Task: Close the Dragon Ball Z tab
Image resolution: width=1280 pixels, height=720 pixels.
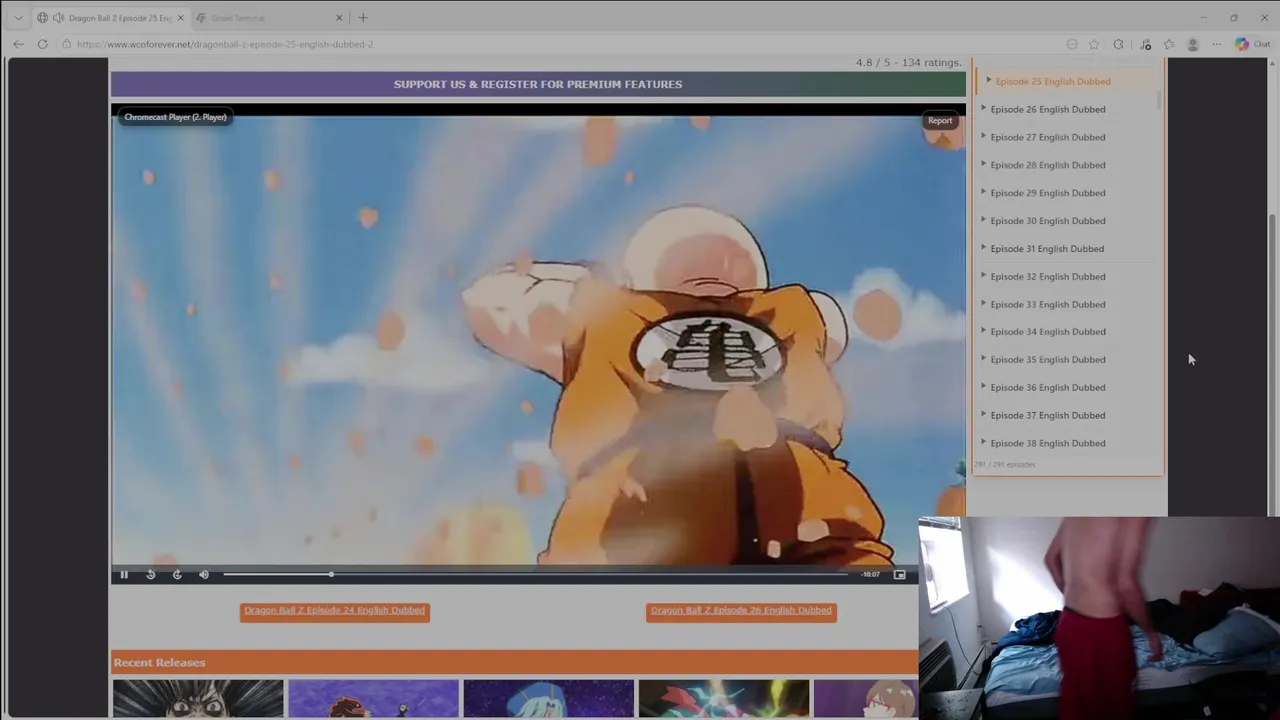Action: 180,18
